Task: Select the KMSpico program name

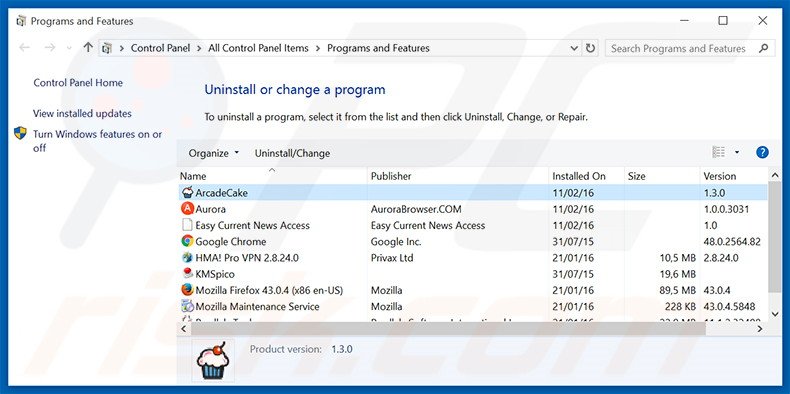Action: click(x=215, y=274)
